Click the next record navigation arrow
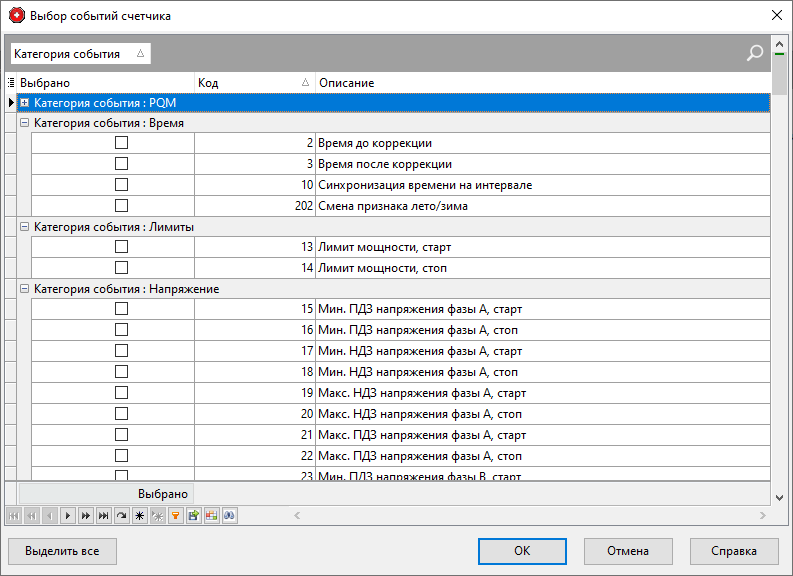 pos(67,516)
